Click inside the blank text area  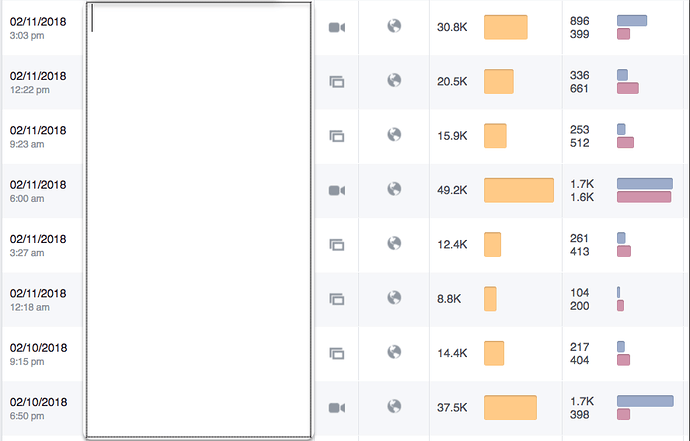[x=199, y=220]
